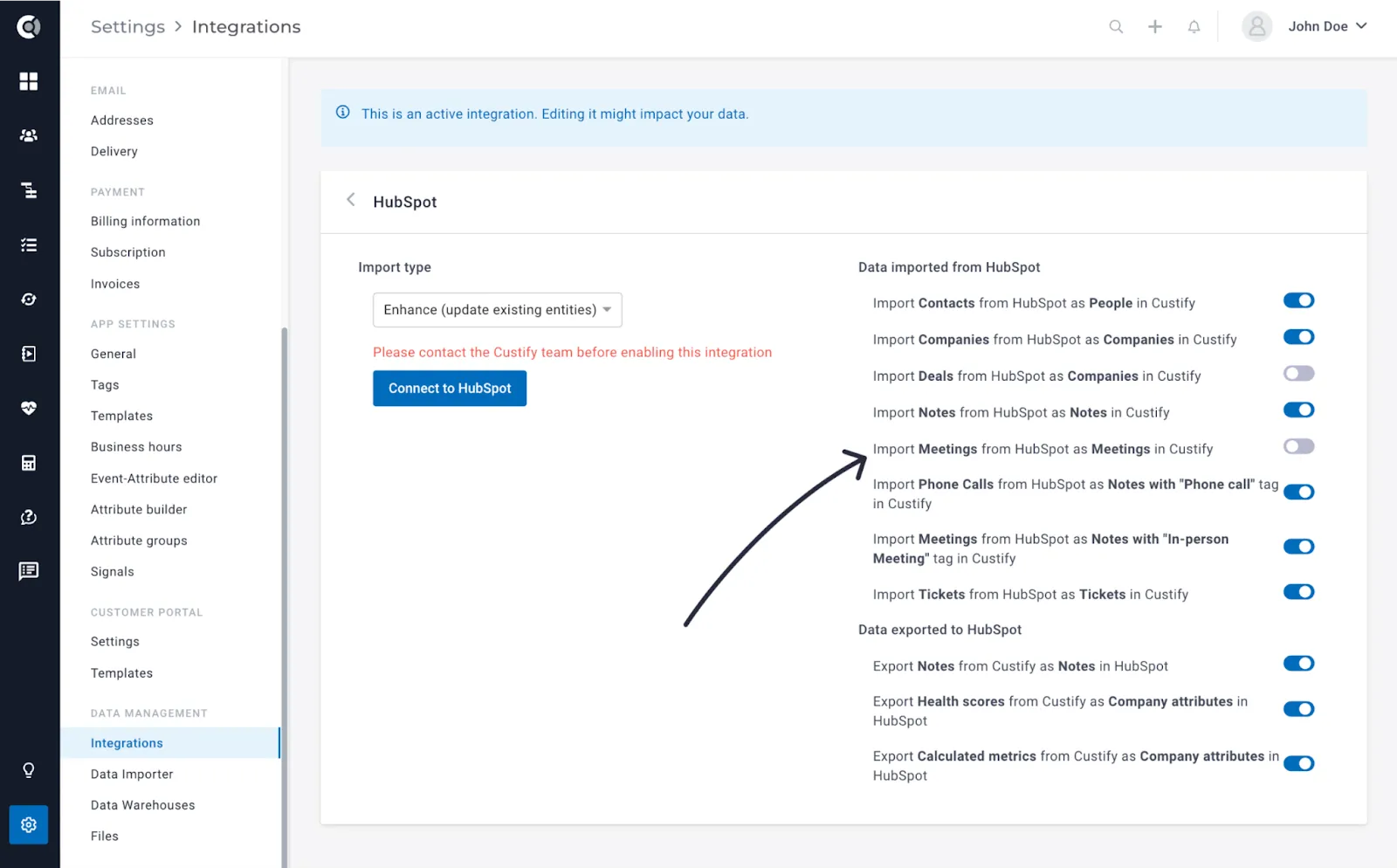The height and width of the screenshot is (868, 1397).
Task: Click the Settings breadcrumb link
Action: [x=127, y=27]
